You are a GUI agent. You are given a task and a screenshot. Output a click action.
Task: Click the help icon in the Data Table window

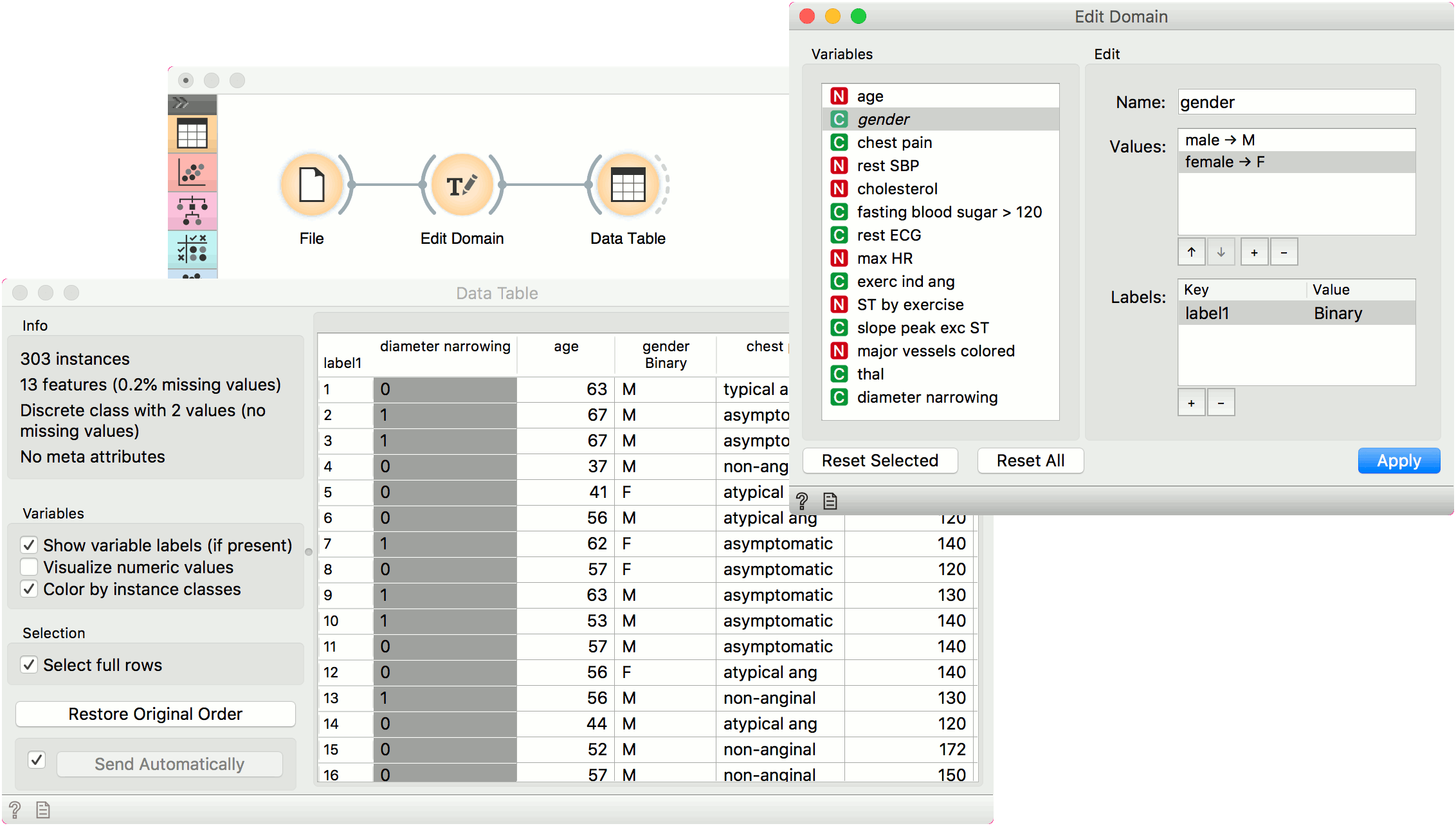[15, 809]
